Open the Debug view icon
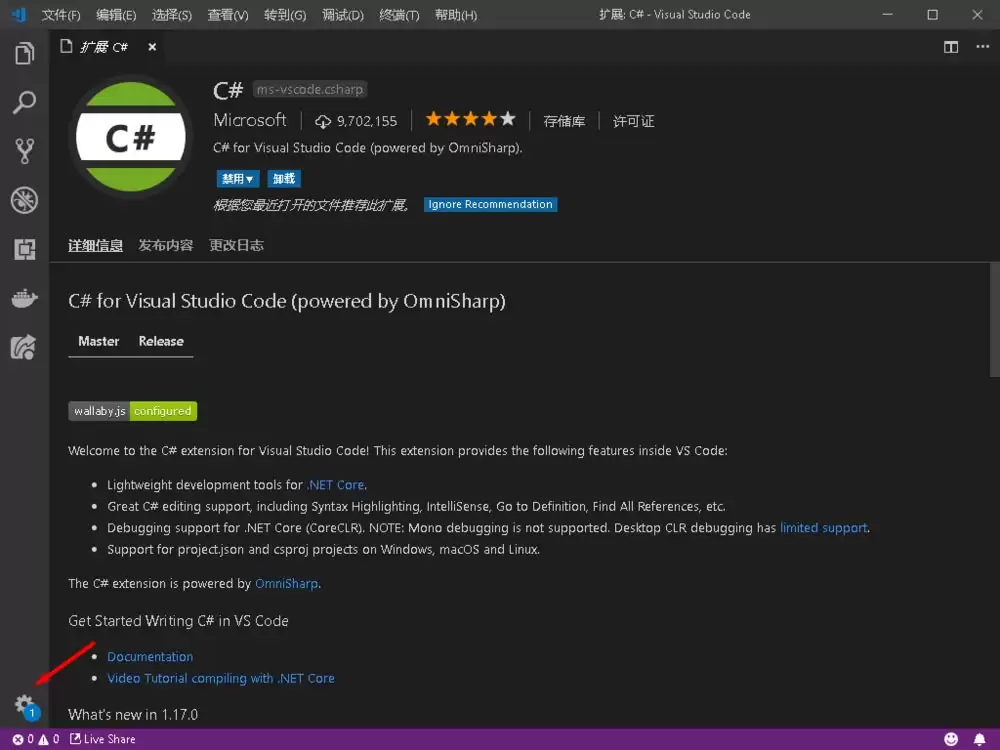1000x750 pixels. [x=24, y=200]
